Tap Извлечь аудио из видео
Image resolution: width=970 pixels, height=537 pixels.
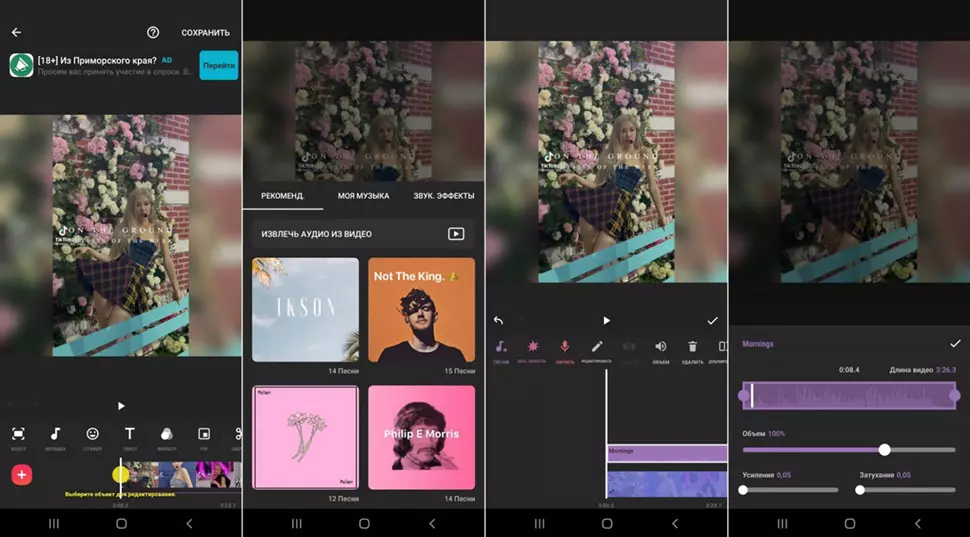point(360,234)
